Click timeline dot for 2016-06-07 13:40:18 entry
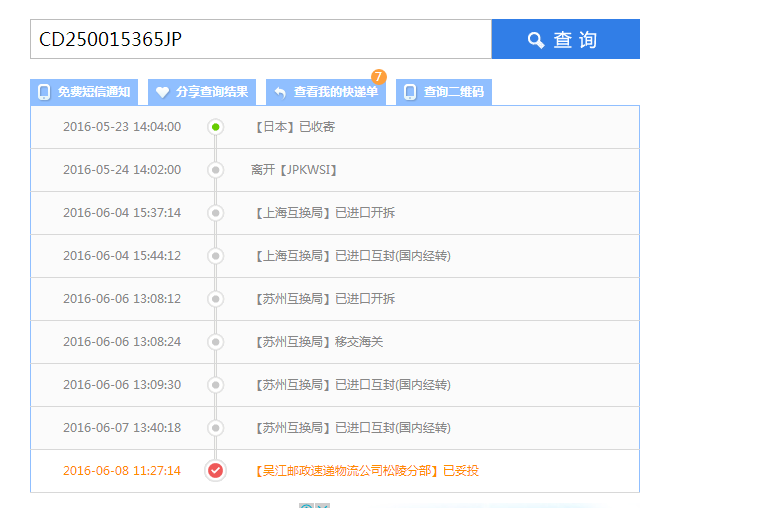The width and height of the screenshot is (763, 508). [x=215, y=428]
